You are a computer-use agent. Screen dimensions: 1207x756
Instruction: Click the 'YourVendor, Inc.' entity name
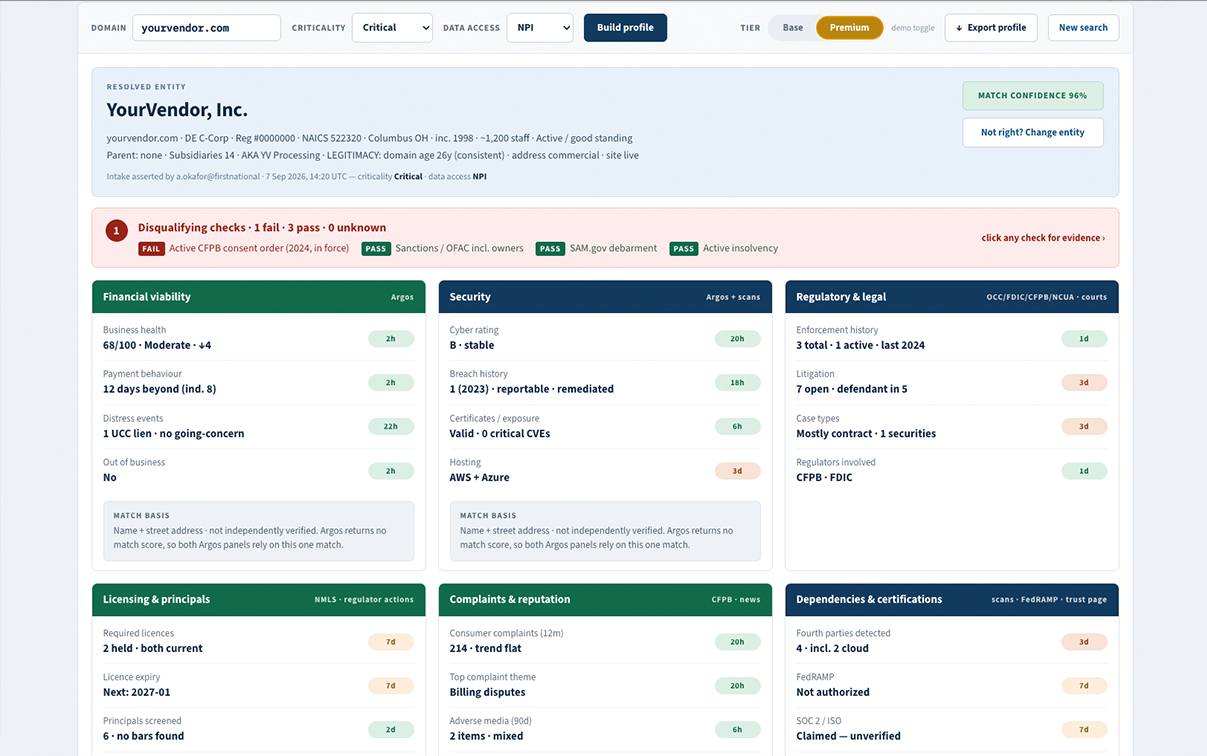[177, 110]
